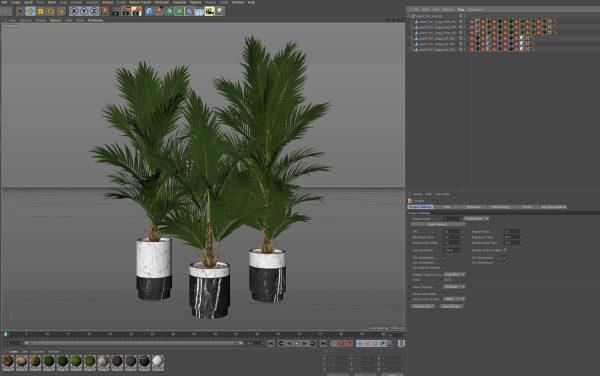Open the Character menu

[179, 2]
